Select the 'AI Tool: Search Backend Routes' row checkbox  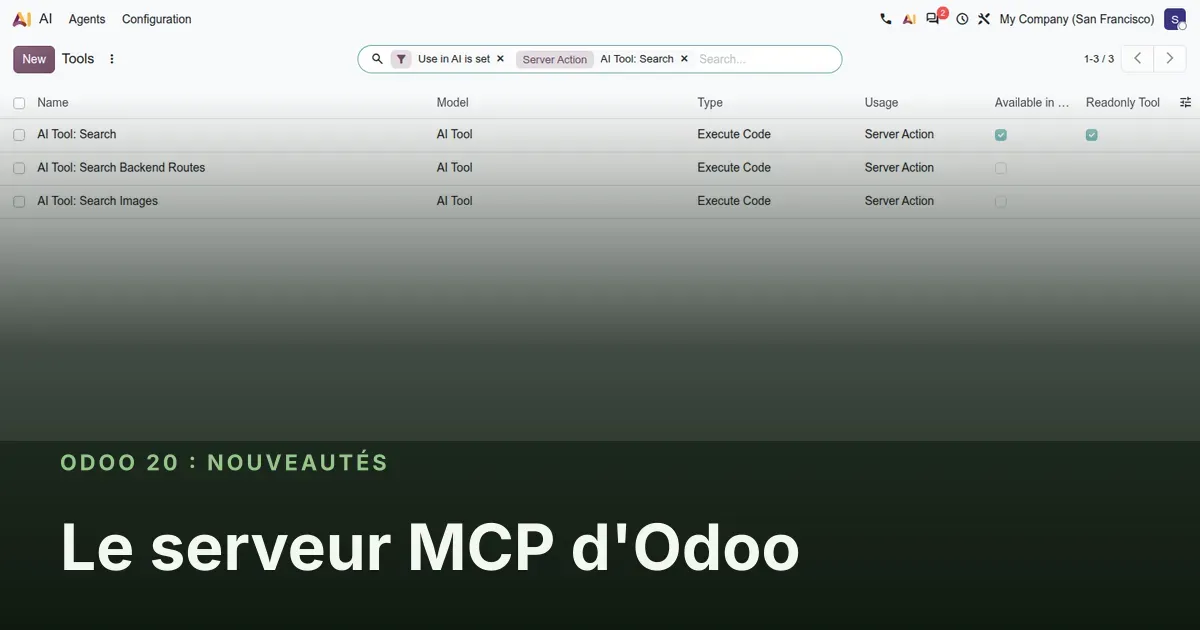coord(19,168)
